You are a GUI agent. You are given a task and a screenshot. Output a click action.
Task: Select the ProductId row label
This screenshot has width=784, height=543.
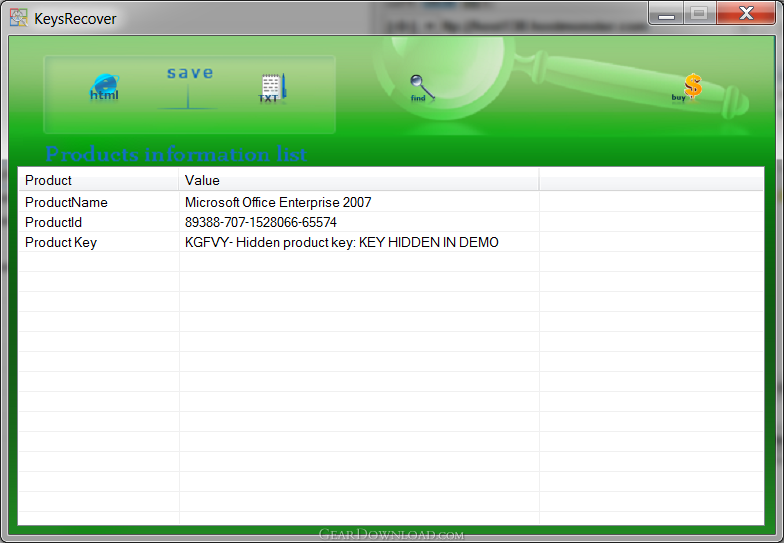point(54,222)
